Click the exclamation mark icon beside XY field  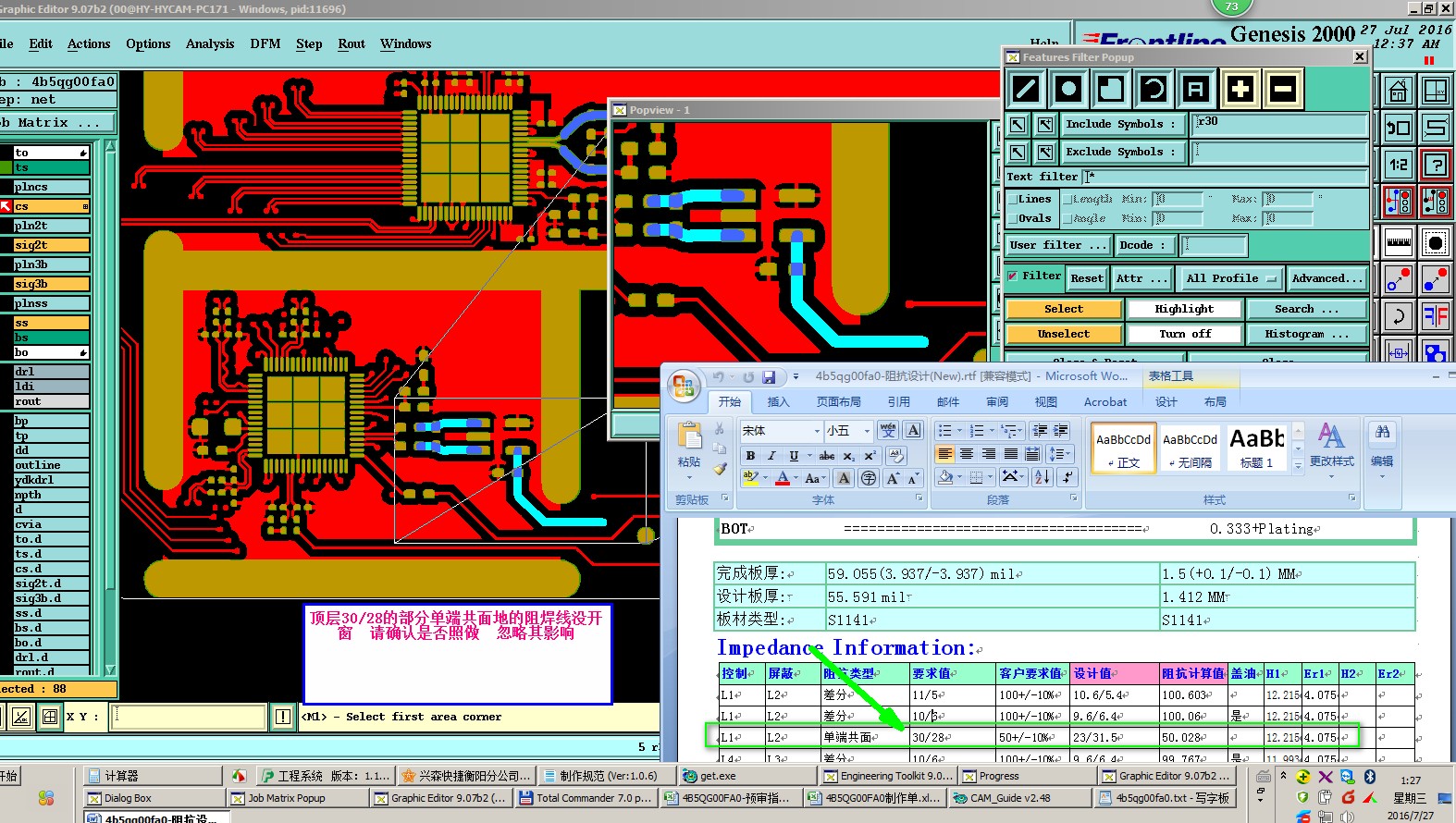(283, 717)
